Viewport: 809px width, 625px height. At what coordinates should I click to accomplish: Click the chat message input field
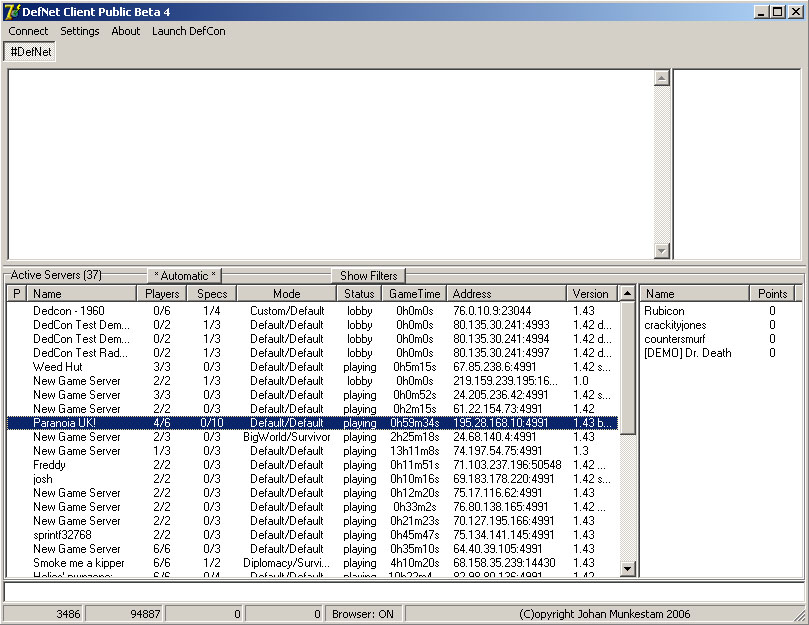pos(404,591)
